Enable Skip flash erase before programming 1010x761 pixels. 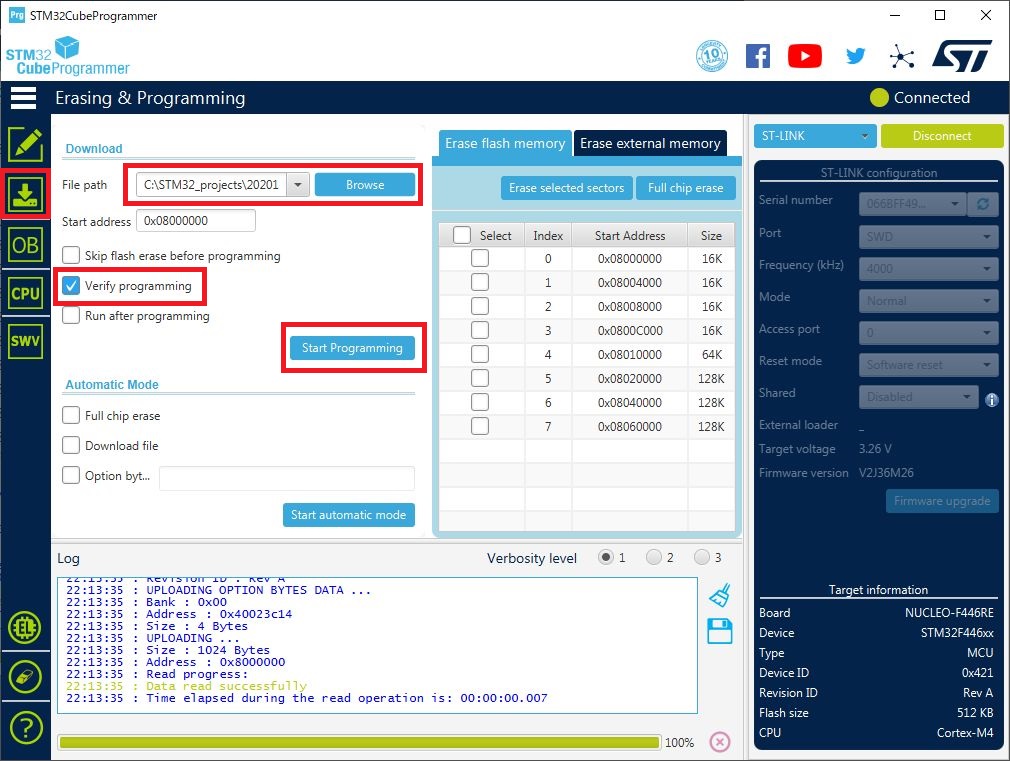pyautogui.click(x=71, y=256)
